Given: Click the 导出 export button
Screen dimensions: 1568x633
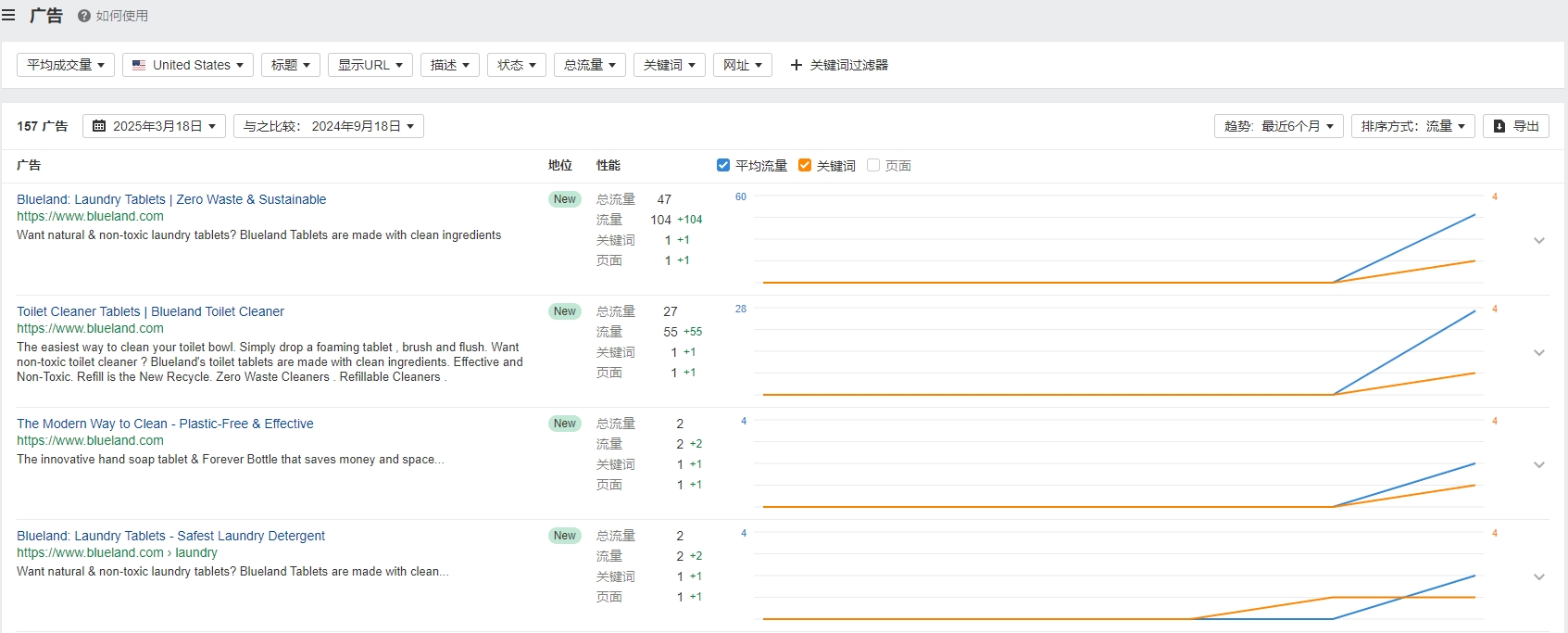Looking at the screenshot, I should (x=1516, y=126).
